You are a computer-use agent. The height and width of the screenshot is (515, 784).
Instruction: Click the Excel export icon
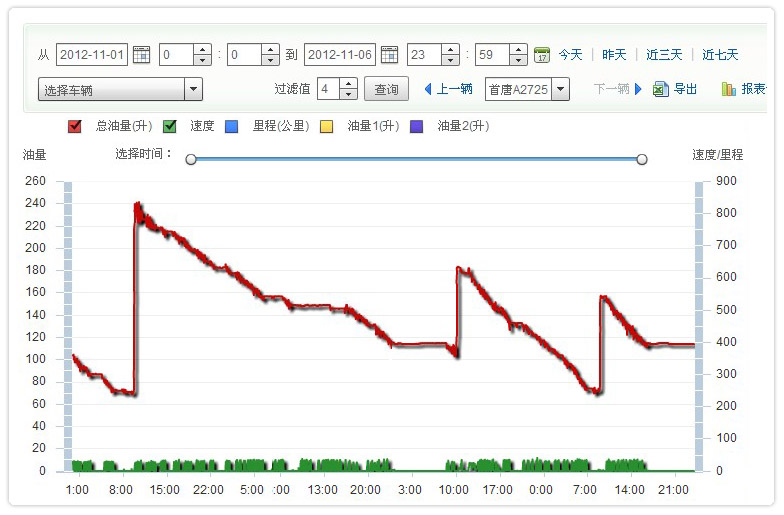coord(660,90)
